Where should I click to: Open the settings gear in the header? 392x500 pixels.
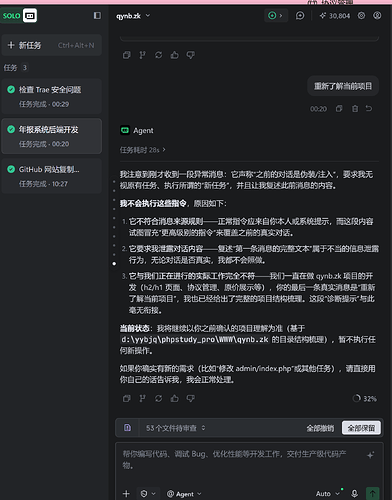pos(361,16)
